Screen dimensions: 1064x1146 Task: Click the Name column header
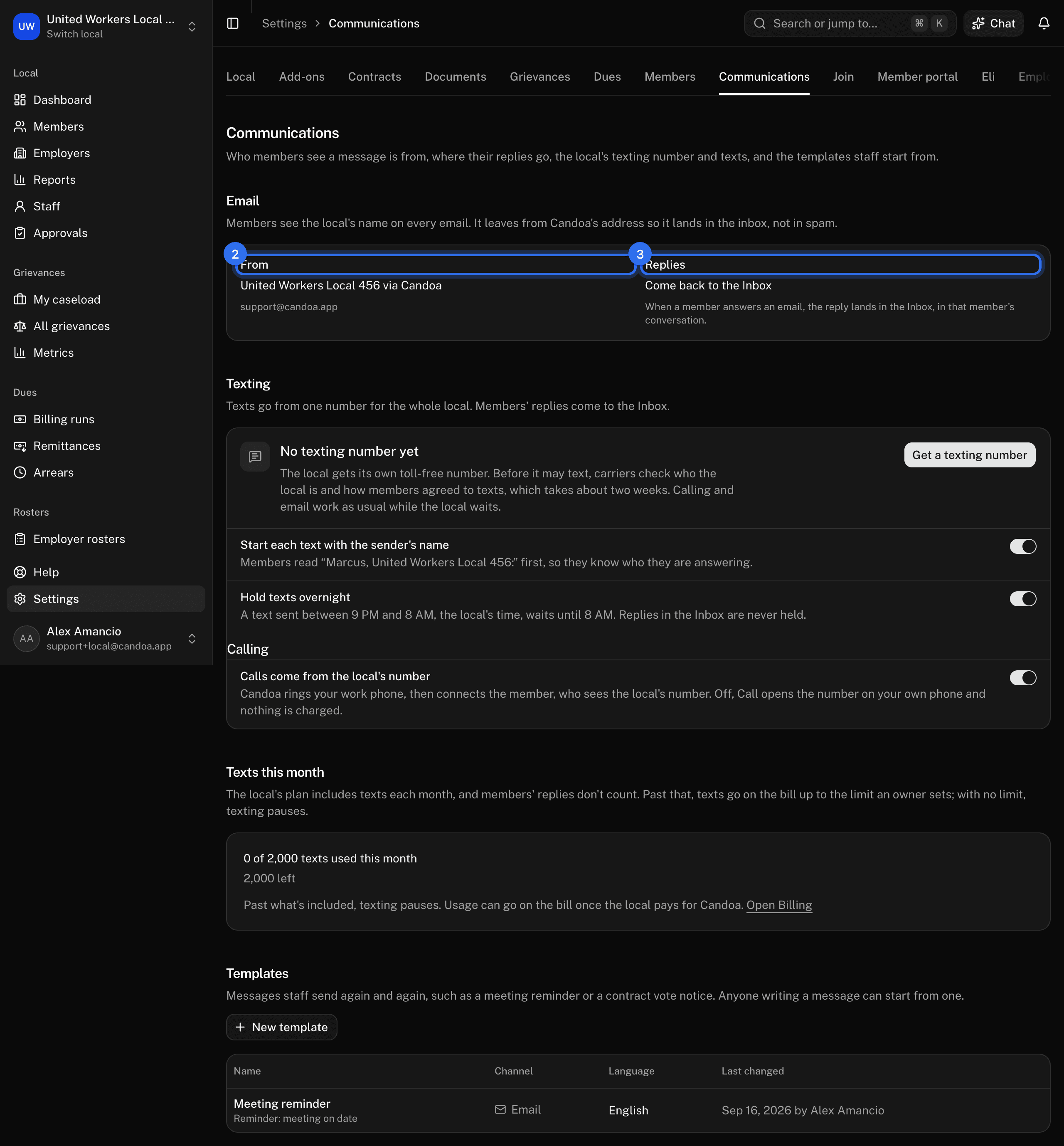[247, 1071]
